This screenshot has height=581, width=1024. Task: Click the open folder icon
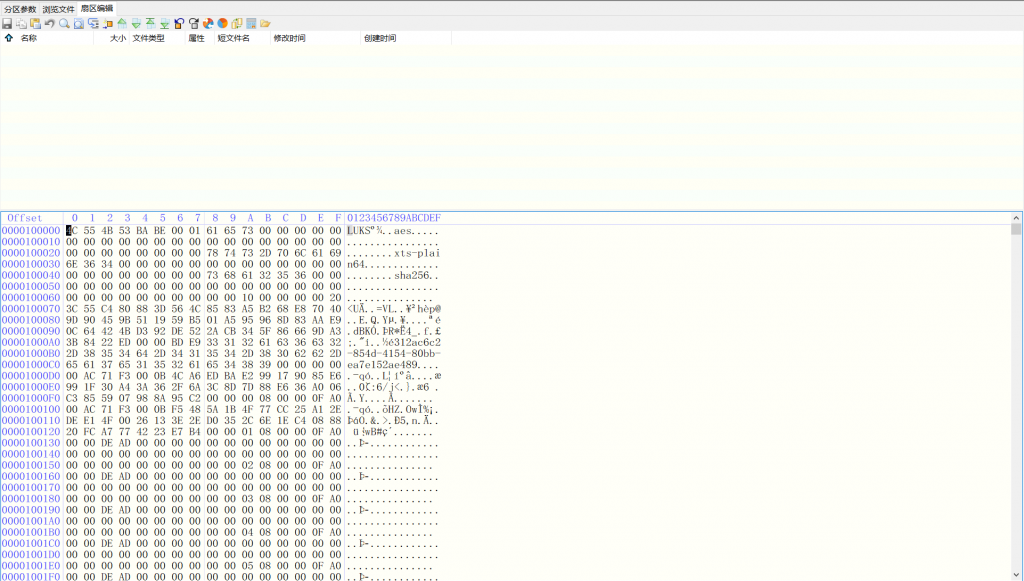265,24
